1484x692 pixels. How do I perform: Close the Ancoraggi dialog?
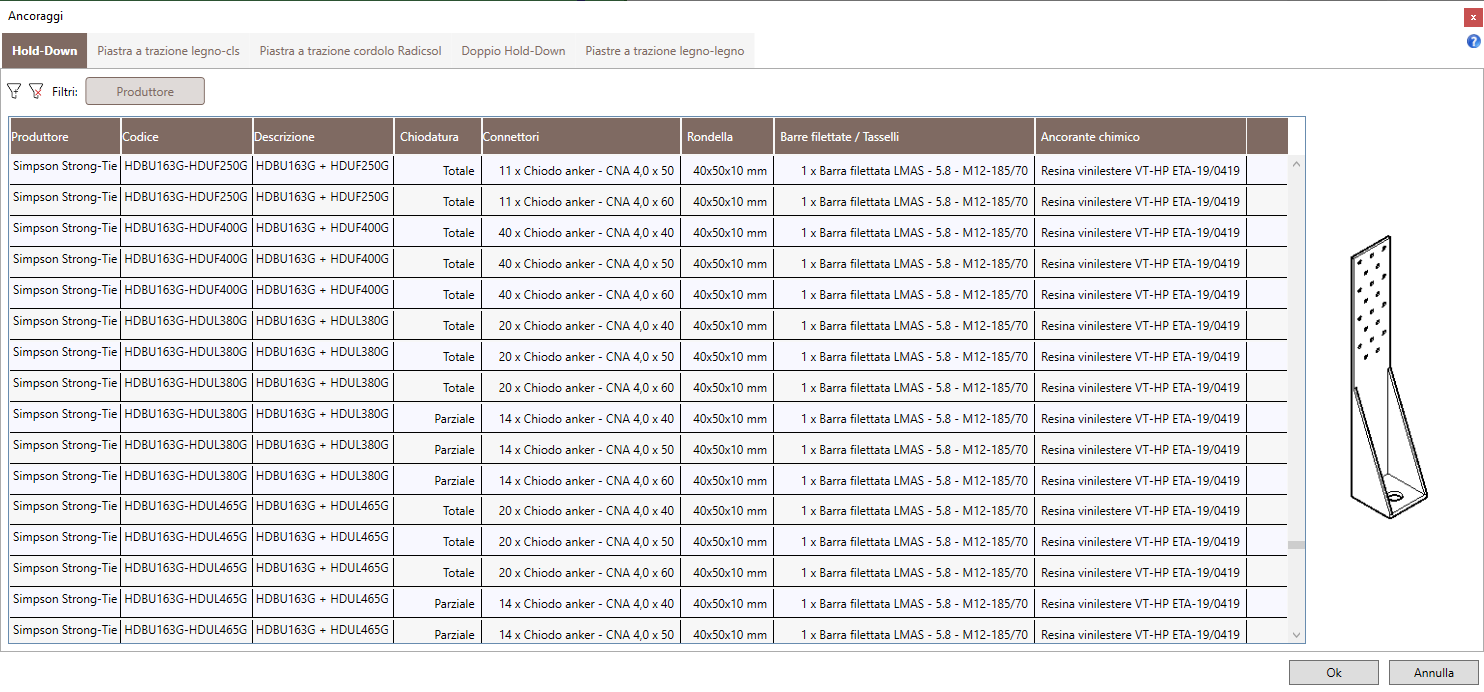(1473, 17)
